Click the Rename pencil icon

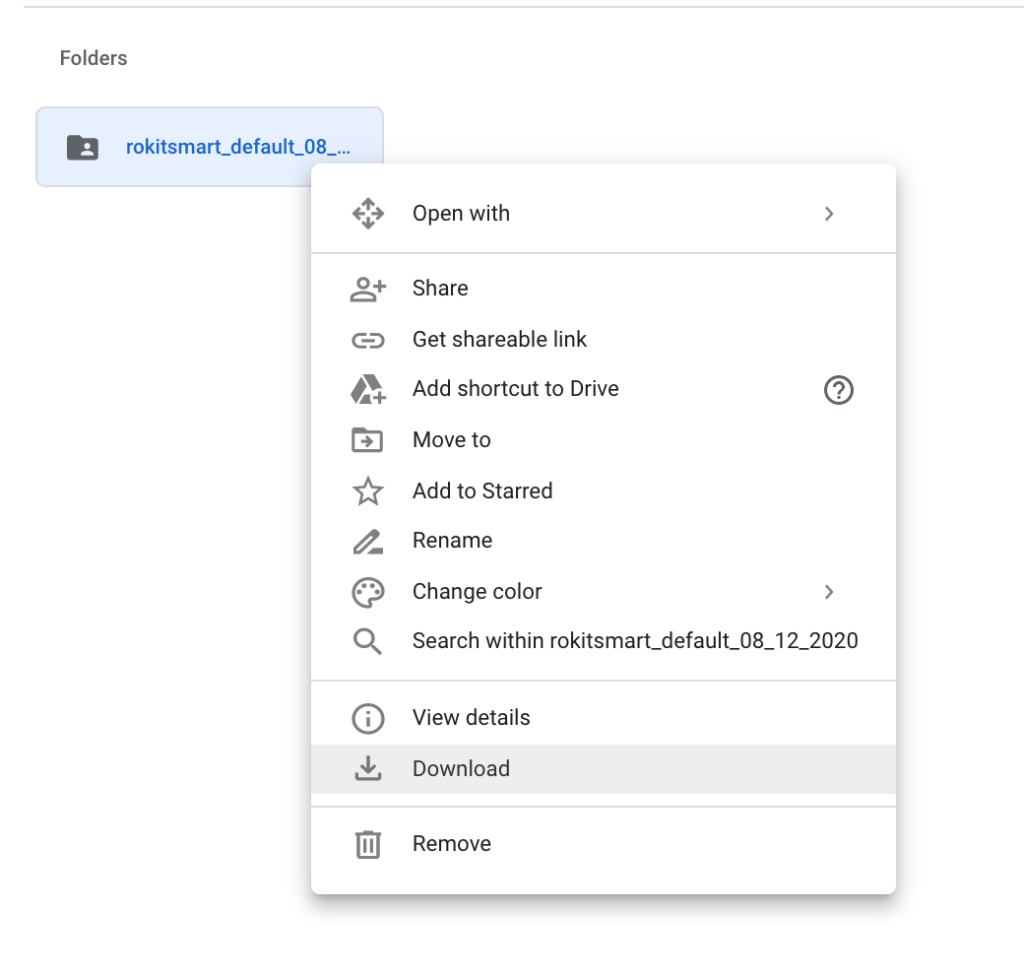pyautogui.click(x=368, y=542)
